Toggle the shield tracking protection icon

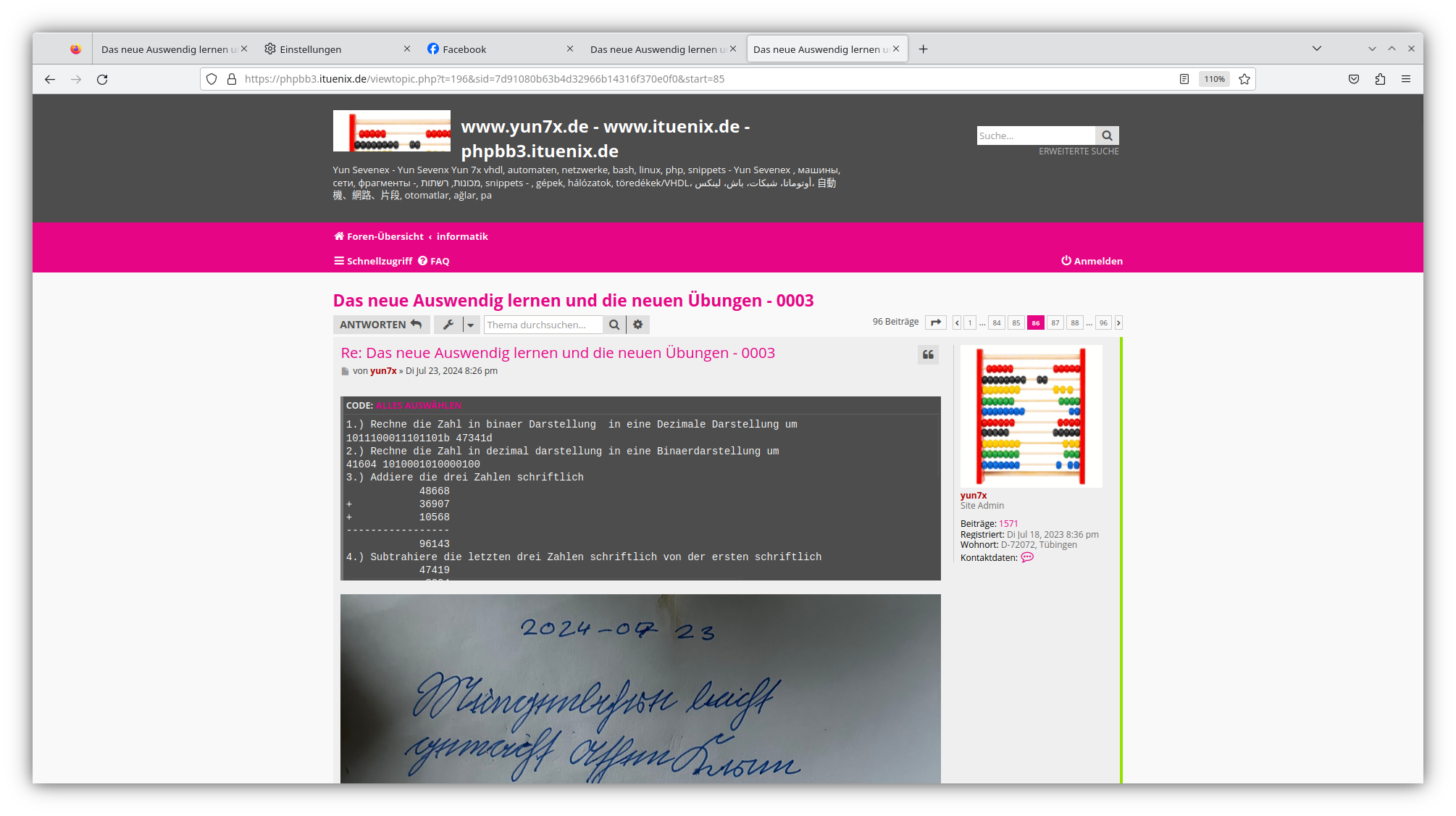click(211, 79)
